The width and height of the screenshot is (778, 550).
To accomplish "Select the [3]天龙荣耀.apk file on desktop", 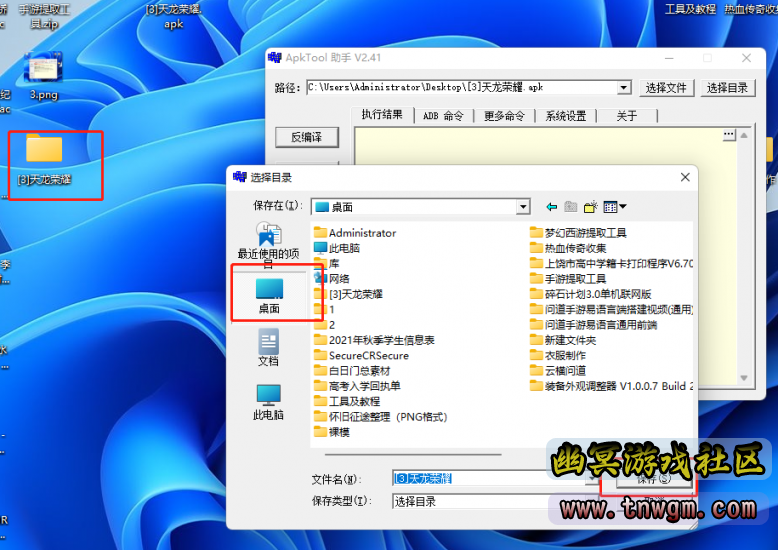I will click(x=174, y=16).
